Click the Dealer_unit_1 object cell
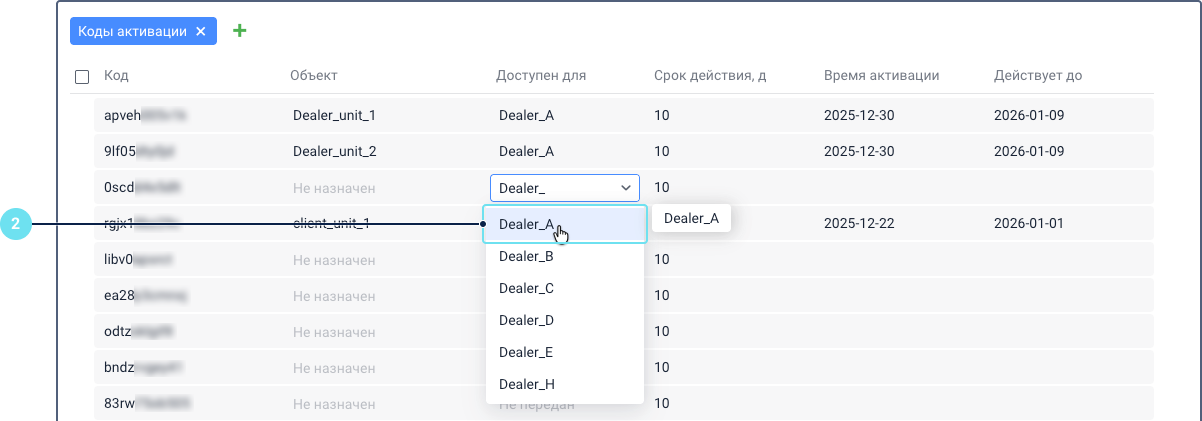Screen dimensions: 1202x421 pyautogui.click(x=334, y=115)
